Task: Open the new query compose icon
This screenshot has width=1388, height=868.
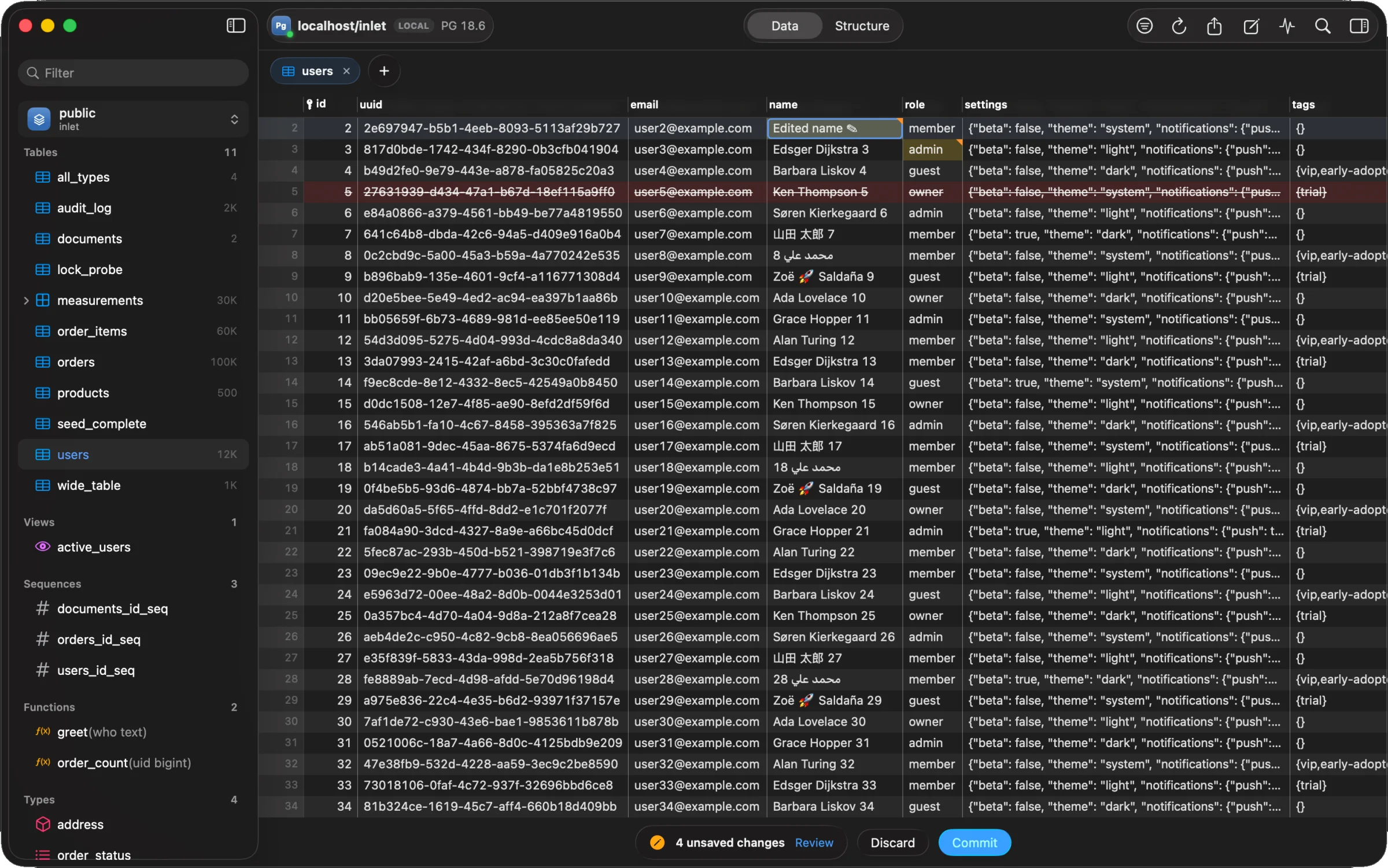Action: pos(1251,26)
